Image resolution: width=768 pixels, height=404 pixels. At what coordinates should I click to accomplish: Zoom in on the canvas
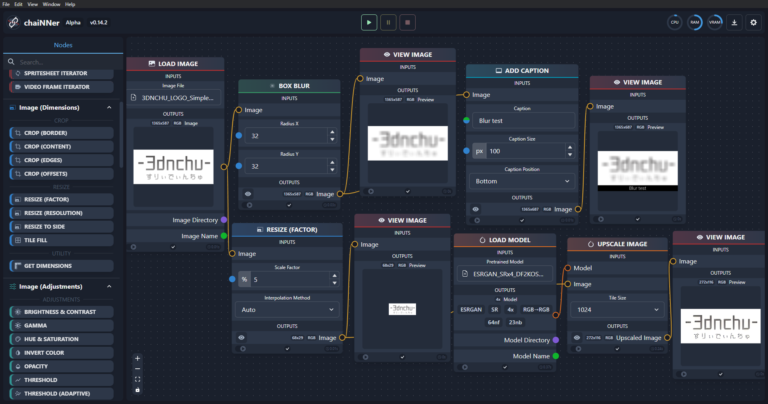tap(137, 358)
